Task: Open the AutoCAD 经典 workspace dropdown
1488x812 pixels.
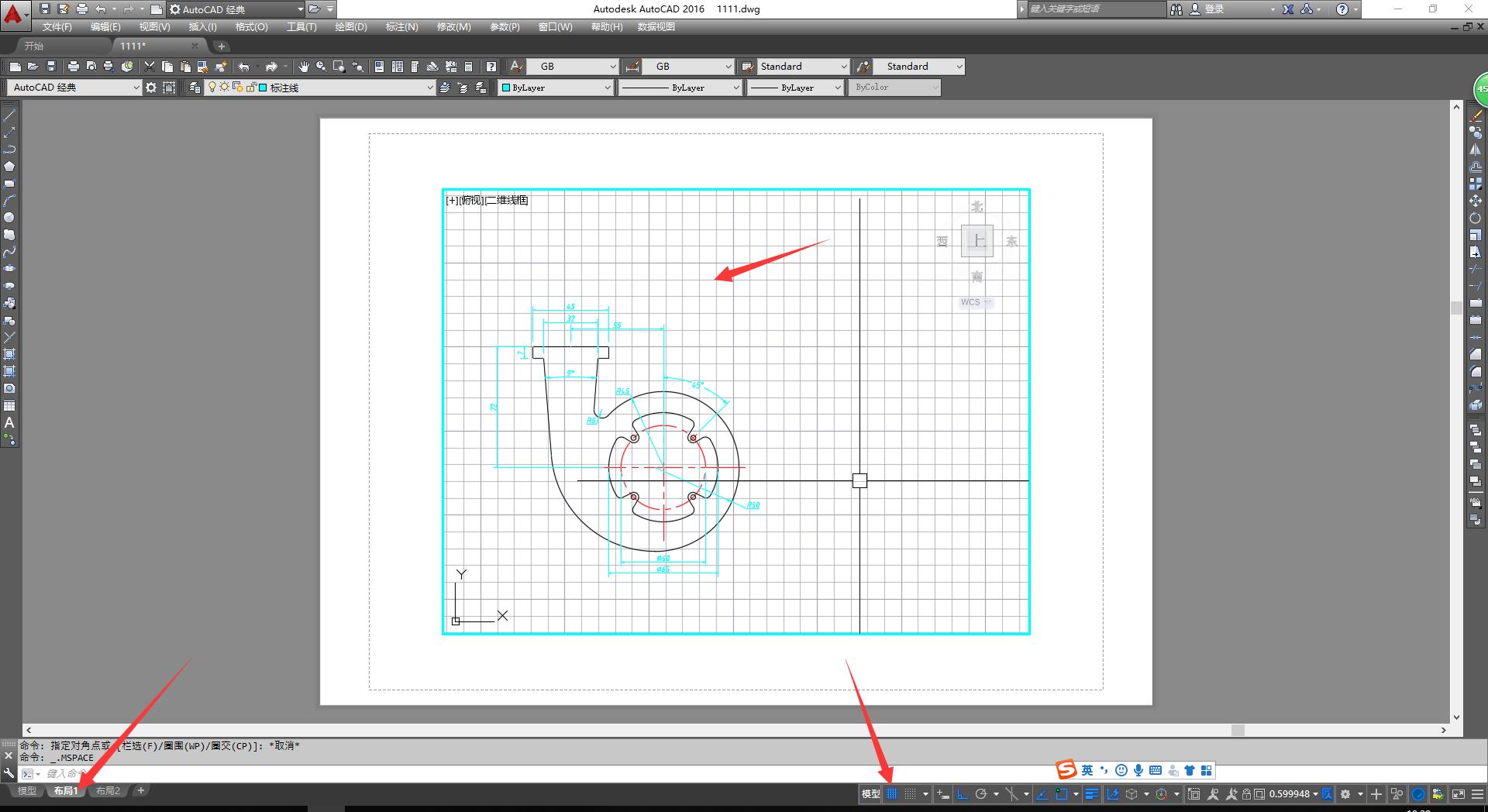Action: coord(74,88)
